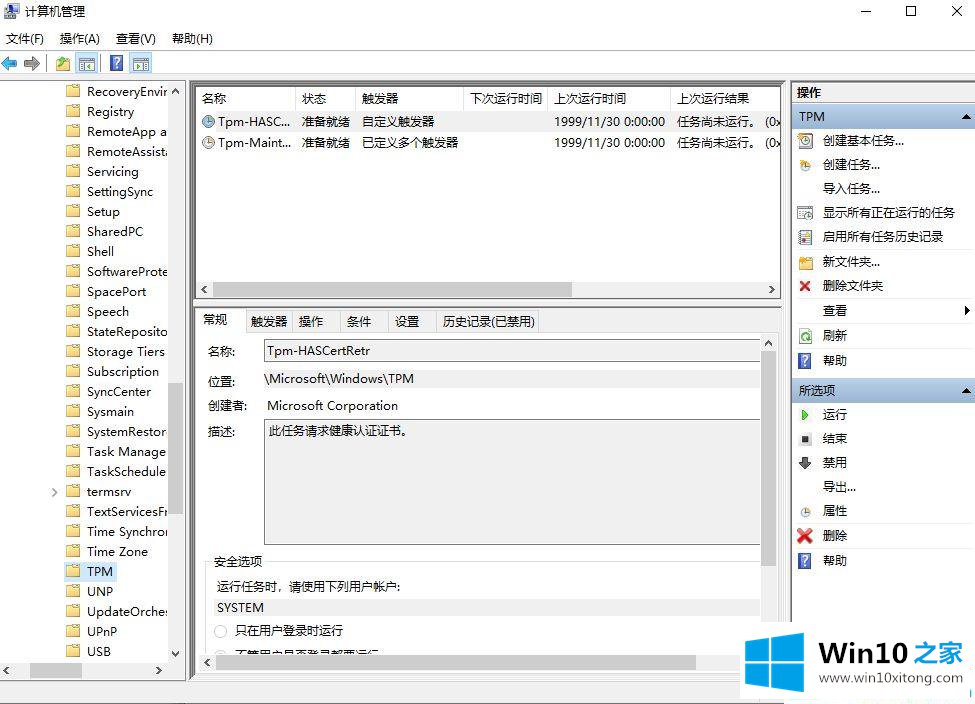975x704 pixels.
Task: Click the 下次运行时间 column header
Action: pyautogui.click(x=506, y=98)
